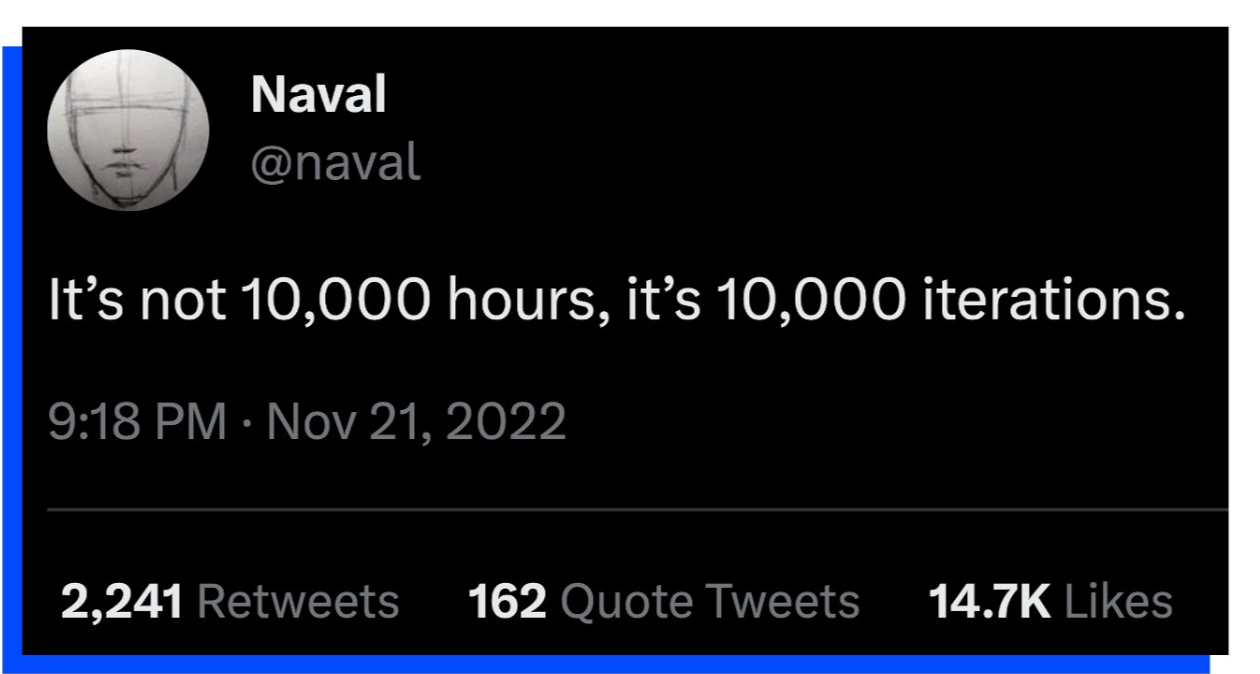Show who liked via Likes label

click(x=1118, y=602)
